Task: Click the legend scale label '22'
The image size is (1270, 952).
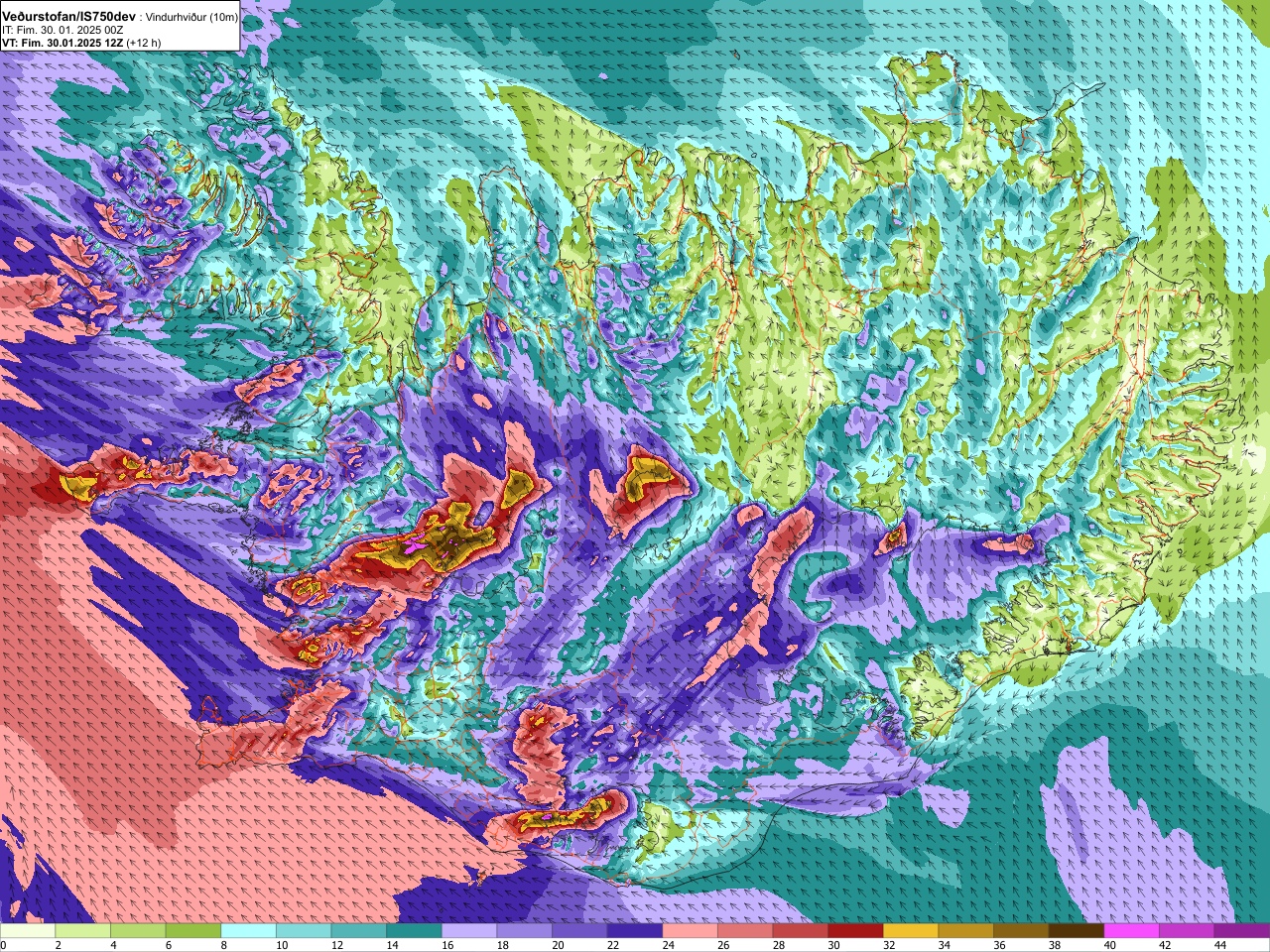Action: [x=613, y=945]
